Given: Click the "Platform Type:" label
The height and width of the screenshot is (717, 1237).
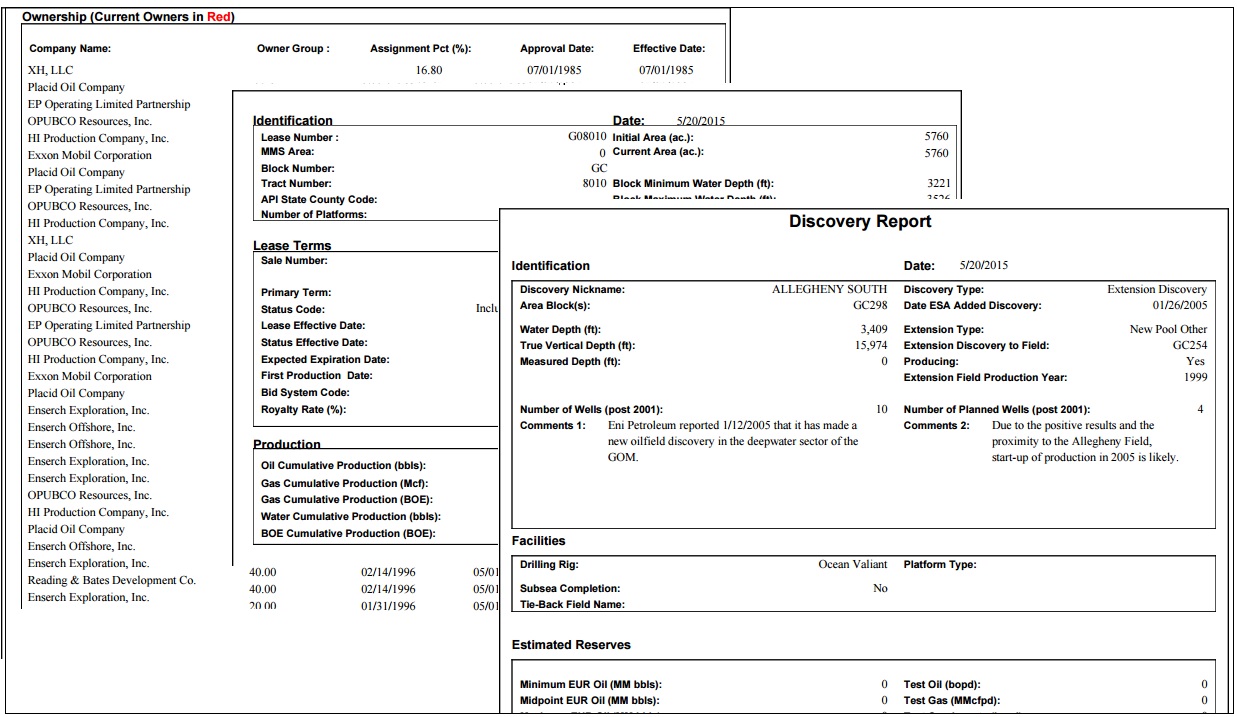Looking at the screenshot, I should (x=940, y=565).
